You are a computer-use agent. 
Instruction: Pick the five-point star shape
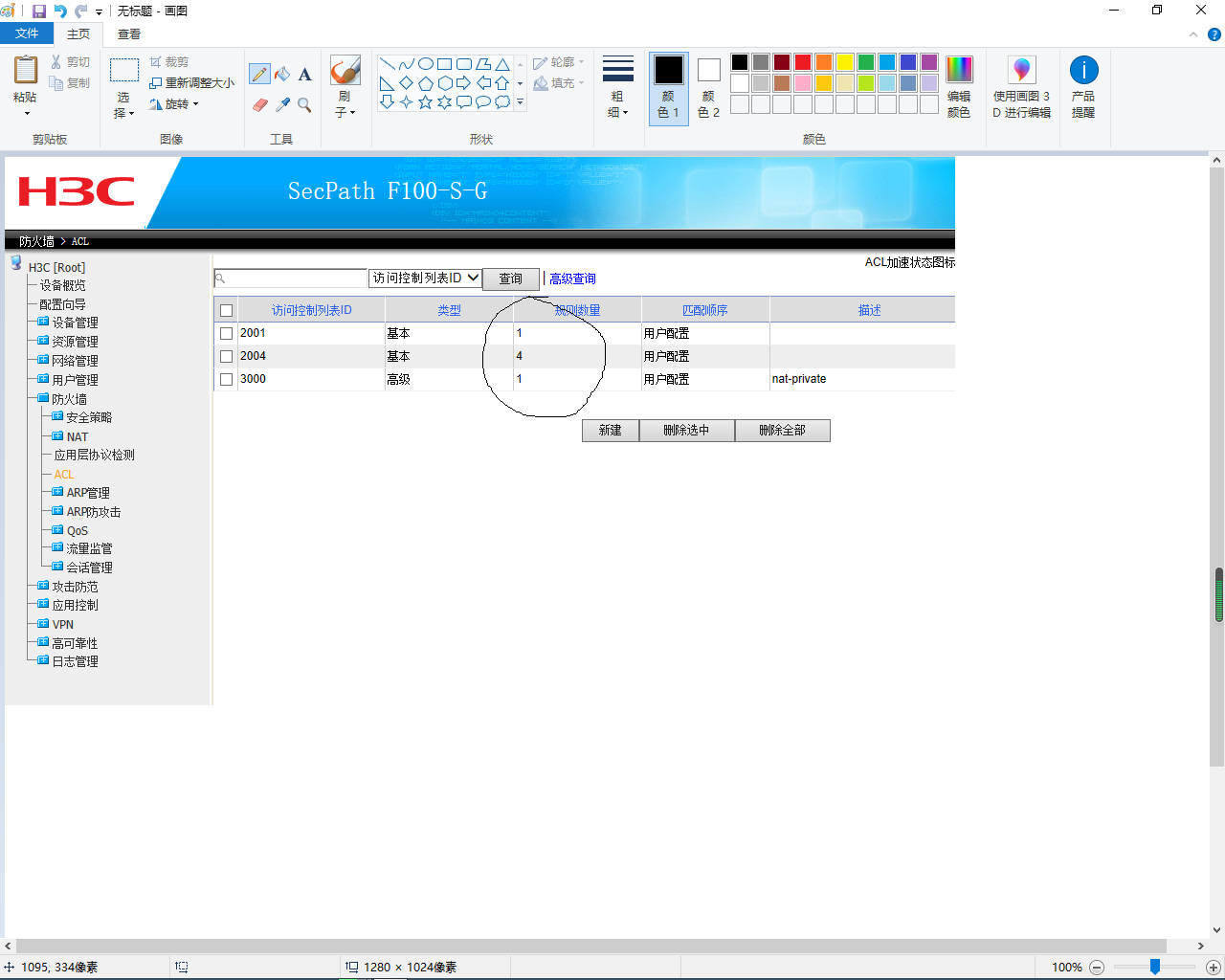[426, 102]
